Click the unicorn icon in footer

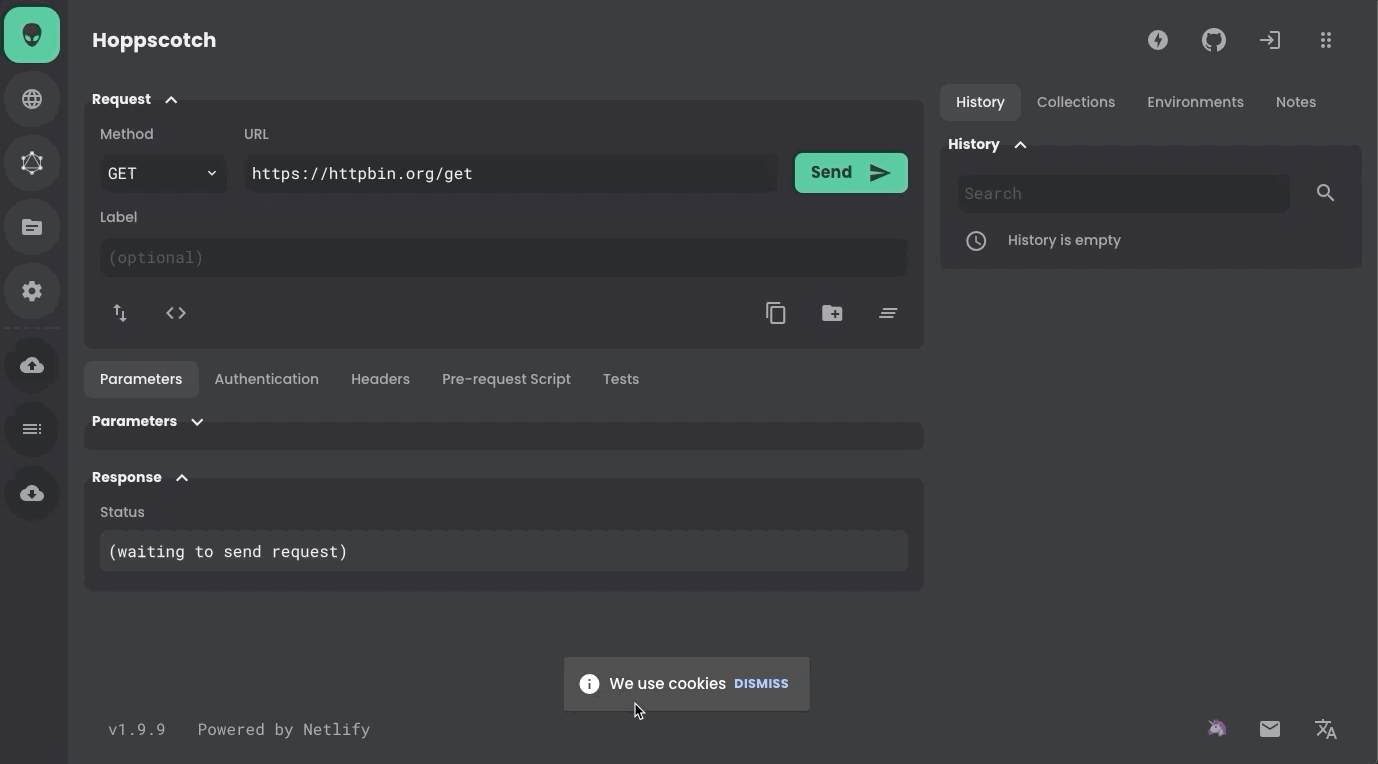tap(1217, 729)
